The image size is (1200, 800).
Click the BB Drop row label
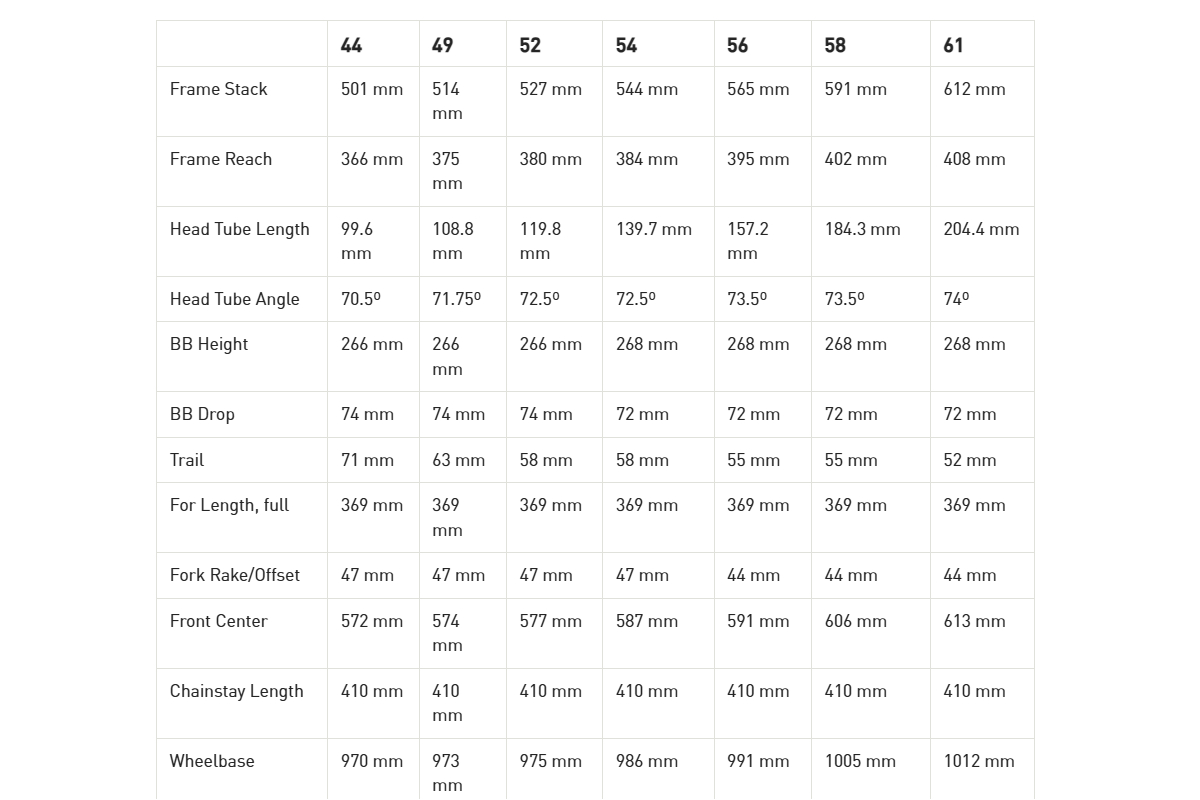click(202, 414)
